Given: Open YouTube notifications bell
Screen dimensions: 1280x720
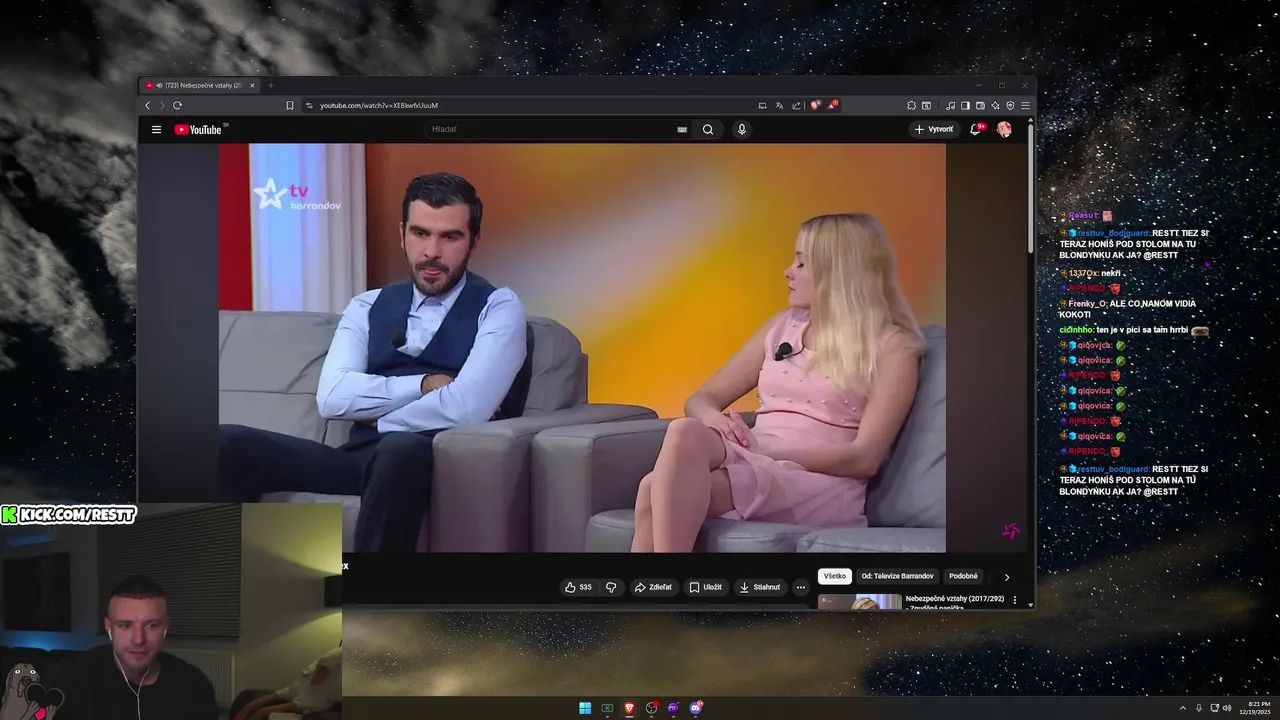Looking at the screenshot, I should pyautogui.click(x=976, y=129).
